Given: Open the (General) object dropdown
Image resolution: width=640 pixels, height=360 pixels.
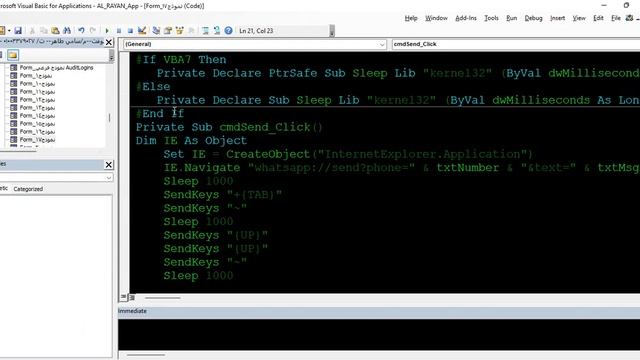Looking at the screenshot, I should [x=255, y=44].
